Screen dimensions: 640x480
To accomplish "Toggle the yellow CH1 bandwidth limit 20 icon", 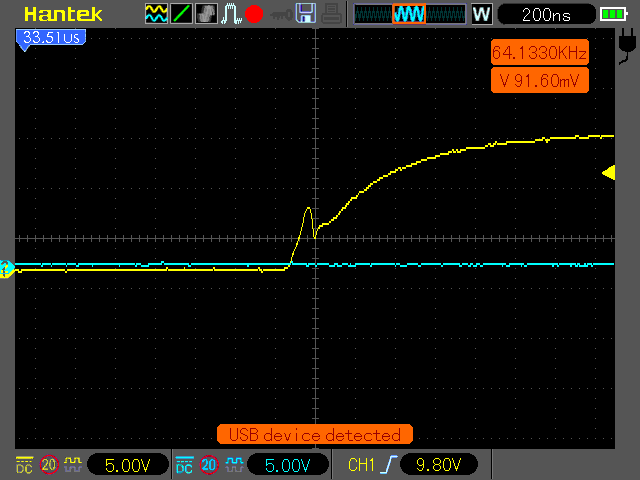I will [x=49, y=465].
